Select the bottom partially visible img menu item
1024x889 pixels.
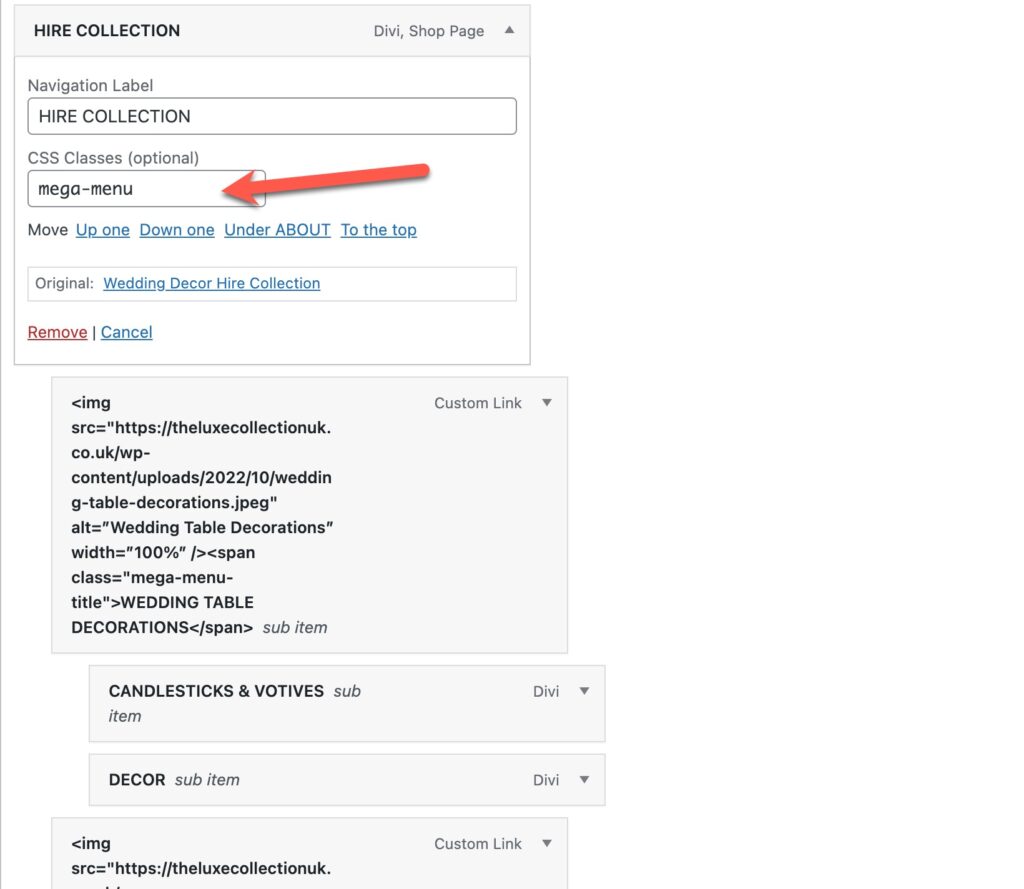(200, 855)
